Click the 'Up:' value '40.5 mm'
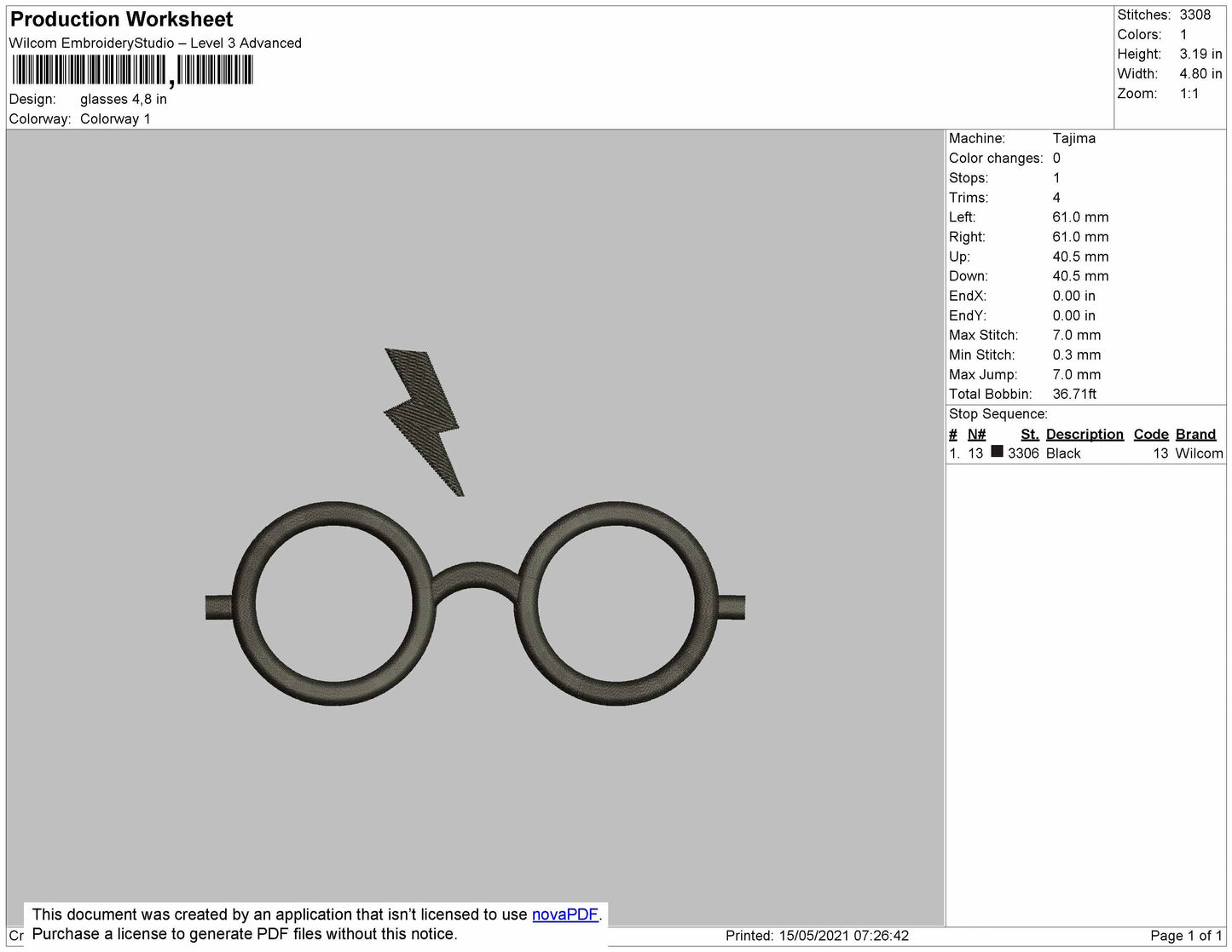The width and height of the screenshot is (1232, 952). [x=1080, y=257]
